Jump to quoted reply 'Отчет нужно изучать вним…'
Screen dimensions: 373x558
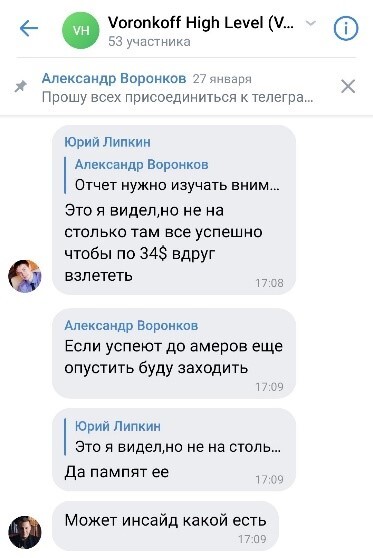coord(177,175)
